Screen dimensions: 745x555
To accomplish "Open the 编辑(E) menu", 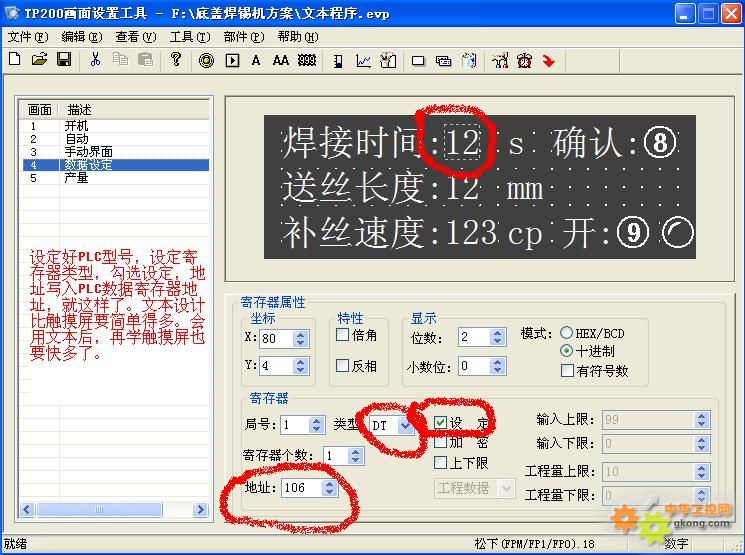I will point(82,37).
